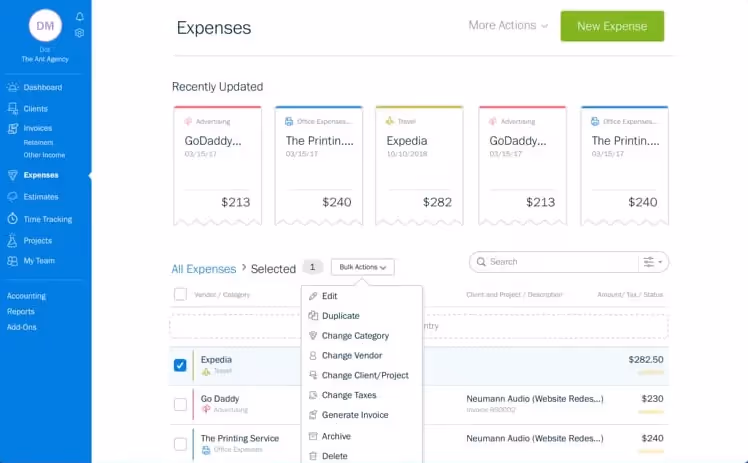Viewport: 748px width, 463px height.
Task: Click Office Expenses icon under The Printing Service row
Action: pyautogui.click(x=206, y=450)
